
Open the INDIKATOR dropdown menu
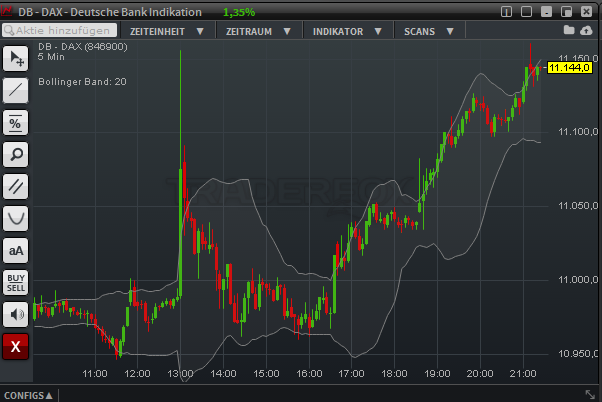point(347,31)
